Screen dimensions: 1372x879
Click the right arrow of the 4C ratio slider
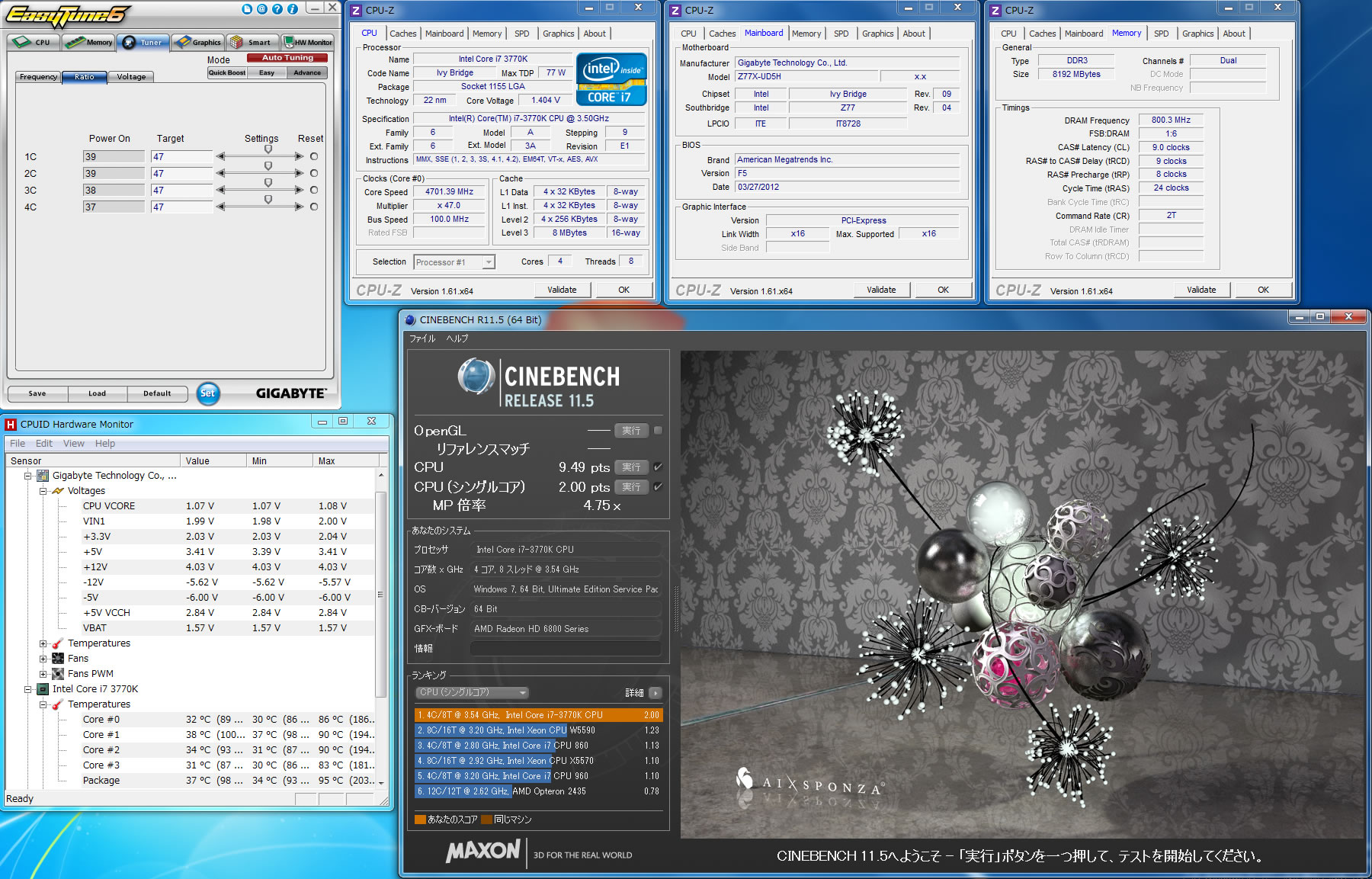[299, 207]
